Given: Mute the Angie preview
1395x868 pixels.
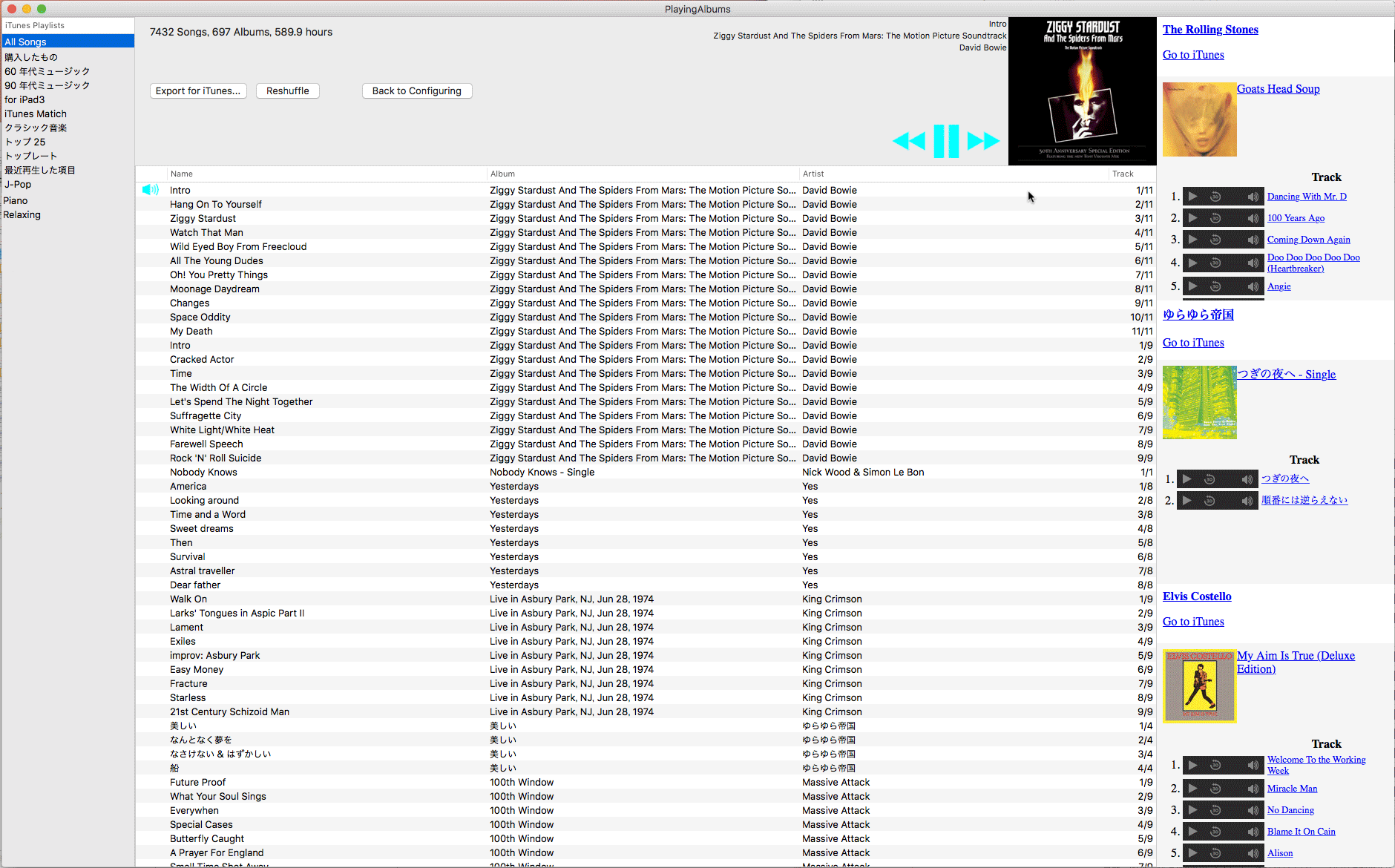Looking at the screenshot, I should pyautogui.click(x=1253, y=286).
